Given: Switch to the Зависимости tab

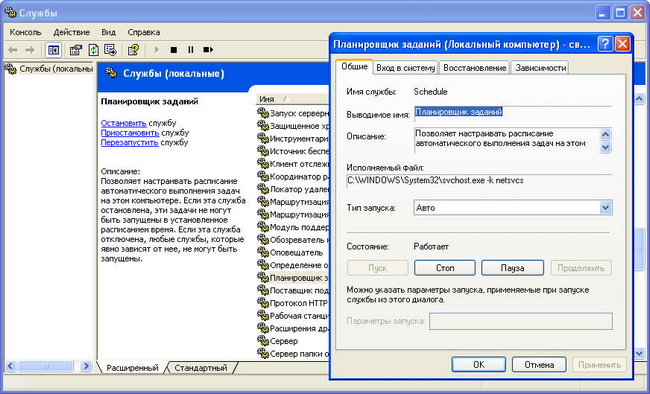Looking at the screenshot, I should (541, 68).
